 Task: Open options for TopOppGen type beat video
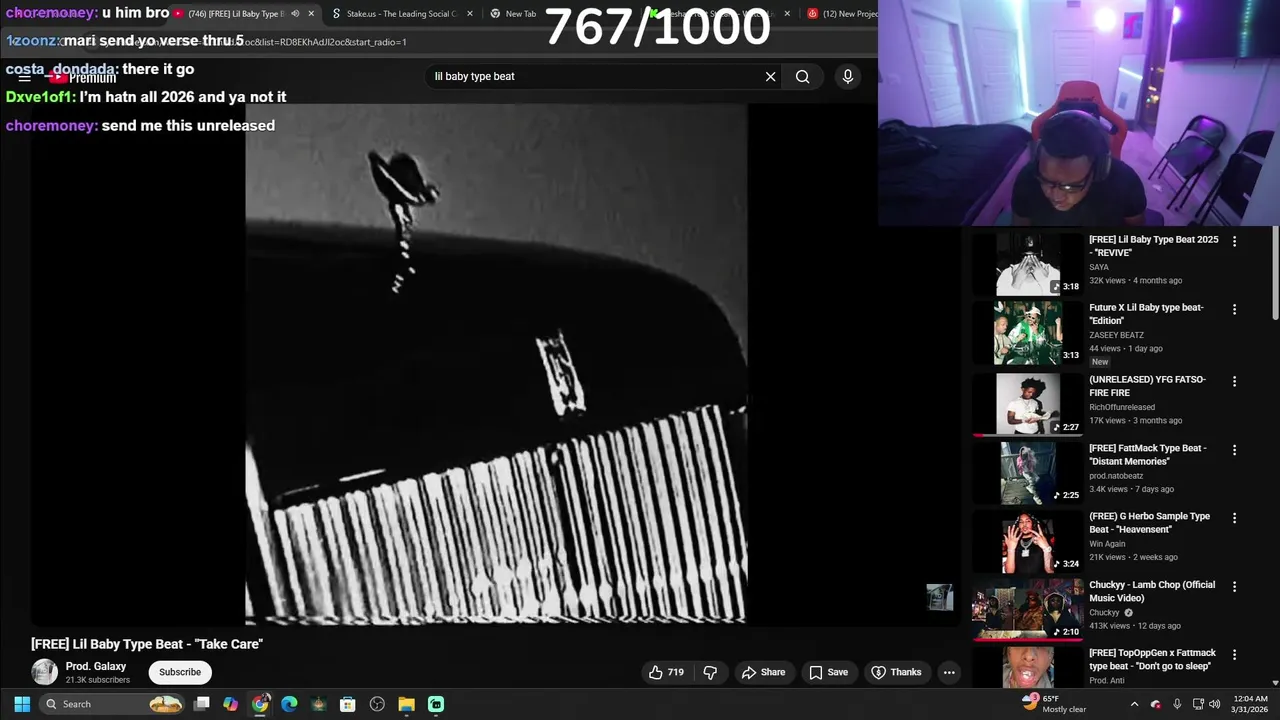point(1234,654)
